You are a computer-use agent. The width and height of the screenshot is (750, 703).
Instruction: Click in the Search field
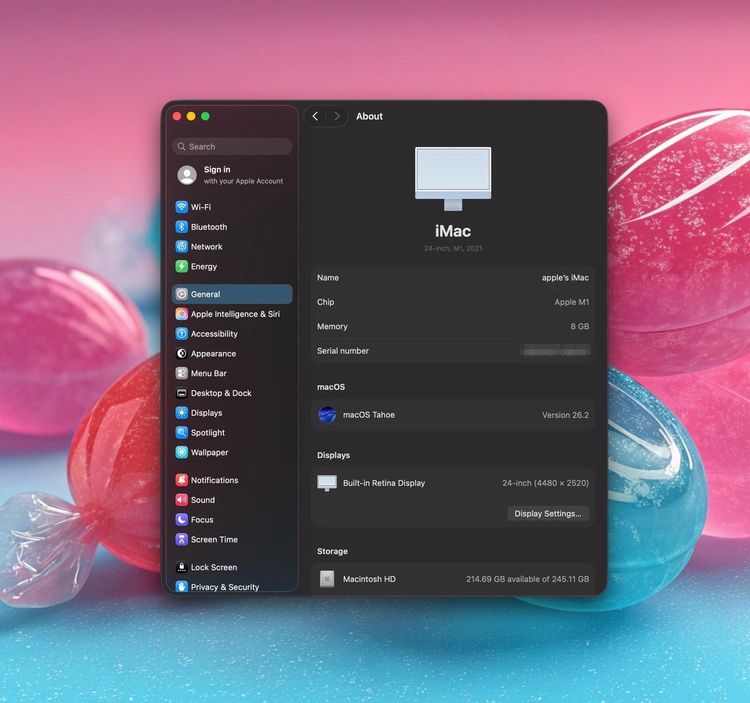tap(232, 146)
